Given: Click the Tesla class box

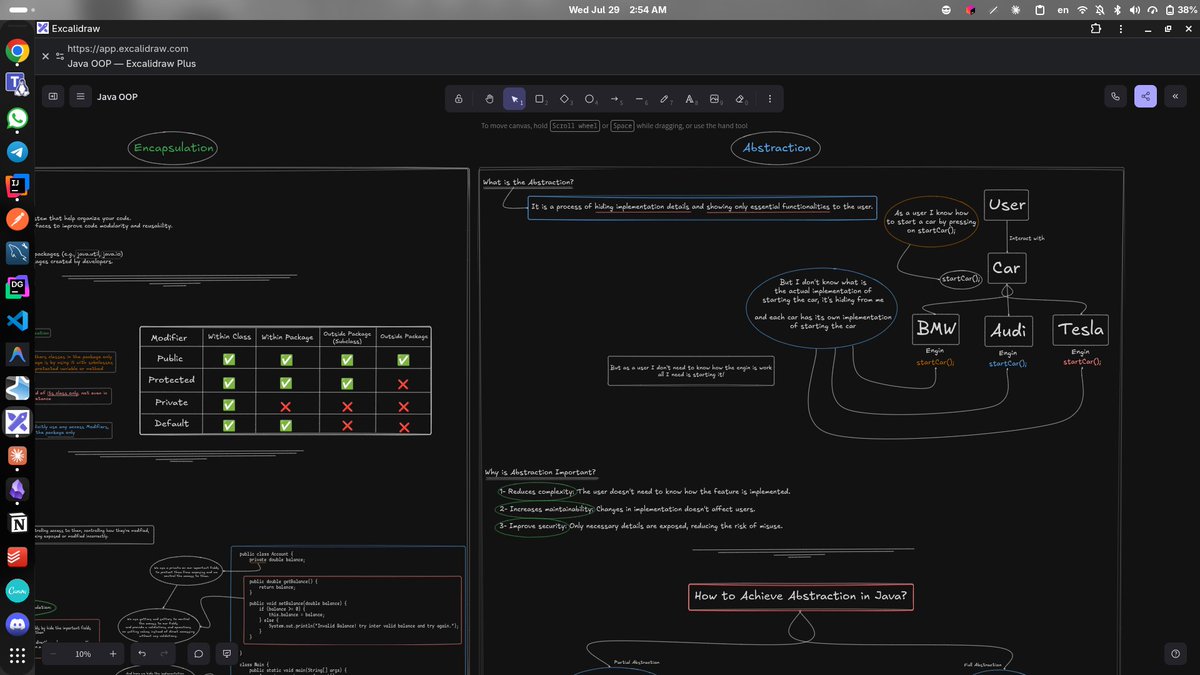Looking at the screenshot, I should point(1080,328).
